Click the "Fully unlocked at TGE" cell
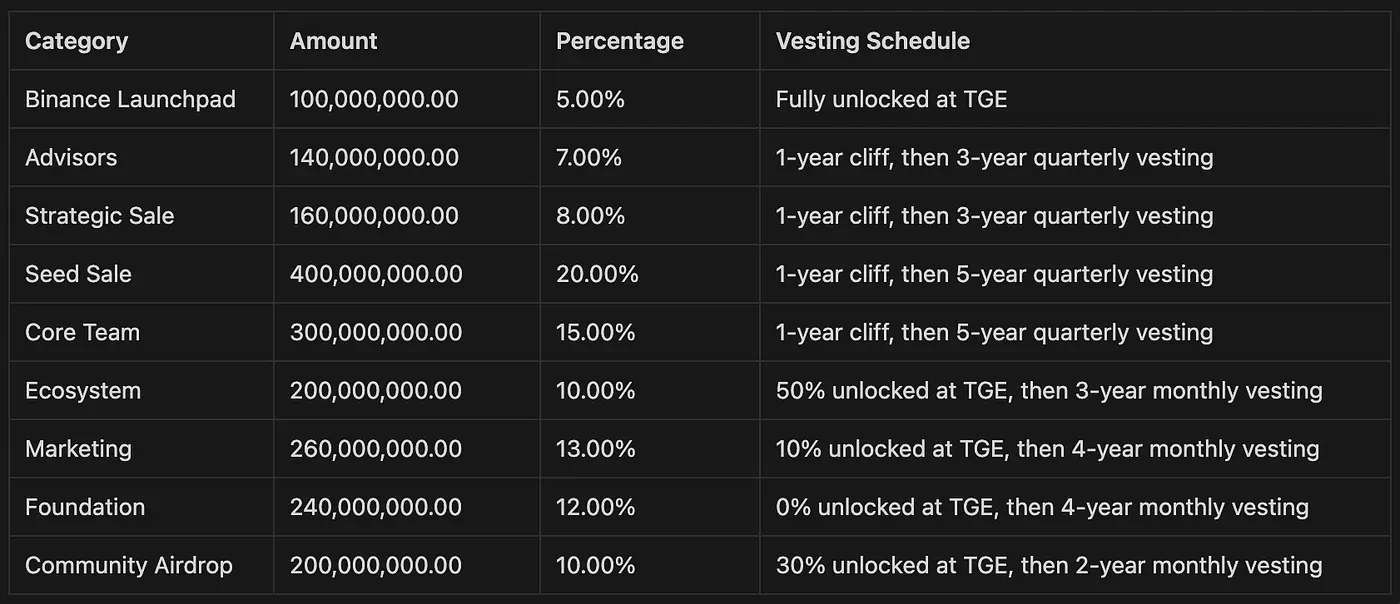Image resolution: width=1400 pixels, height=604 pixels. point(892,99)
